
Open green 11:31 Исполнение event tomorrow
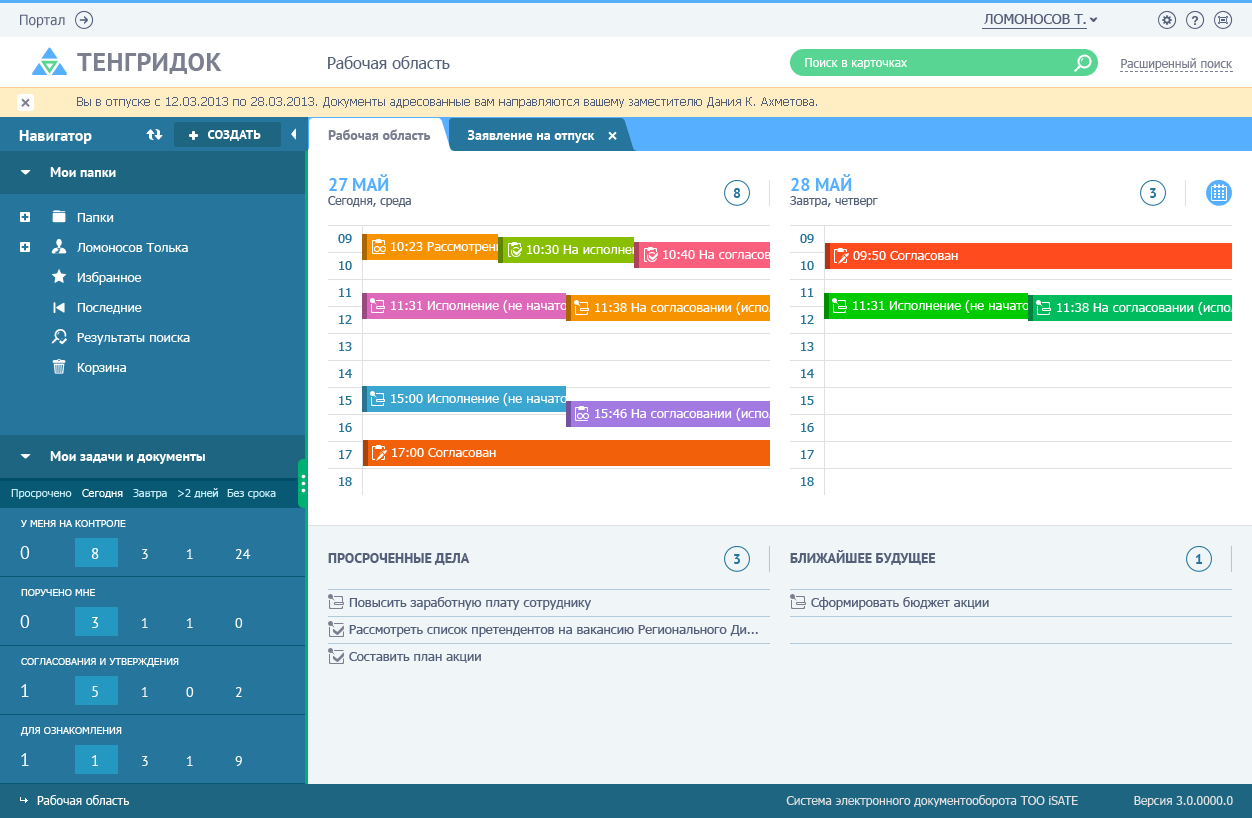pos(926,306)
